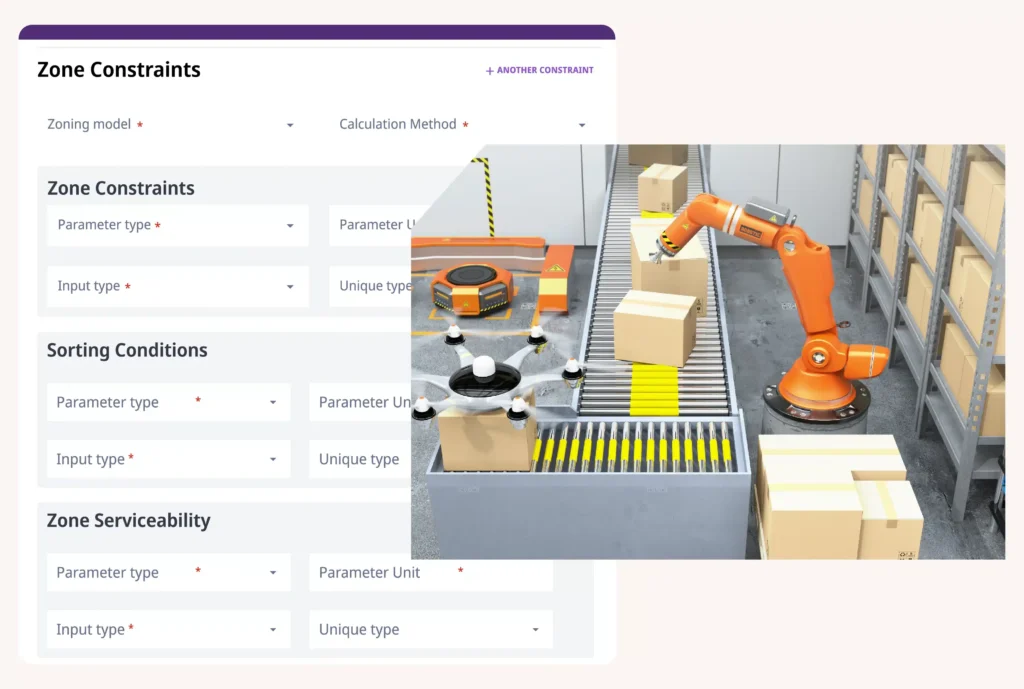Open Parameter type under Zone Constraints section
Image resolution: width=1024 pixels, height=689 pixels.
click(177, 226)
